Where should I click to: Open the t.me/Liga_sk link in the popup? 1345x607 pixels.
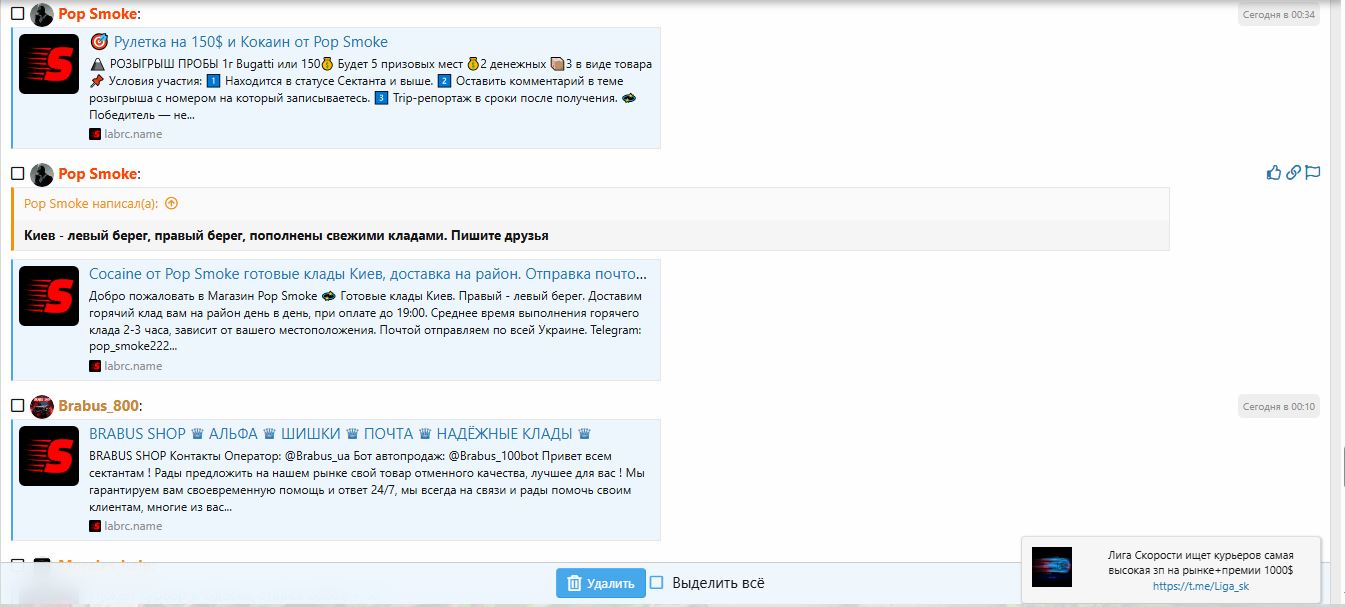tap(1200, 587)
